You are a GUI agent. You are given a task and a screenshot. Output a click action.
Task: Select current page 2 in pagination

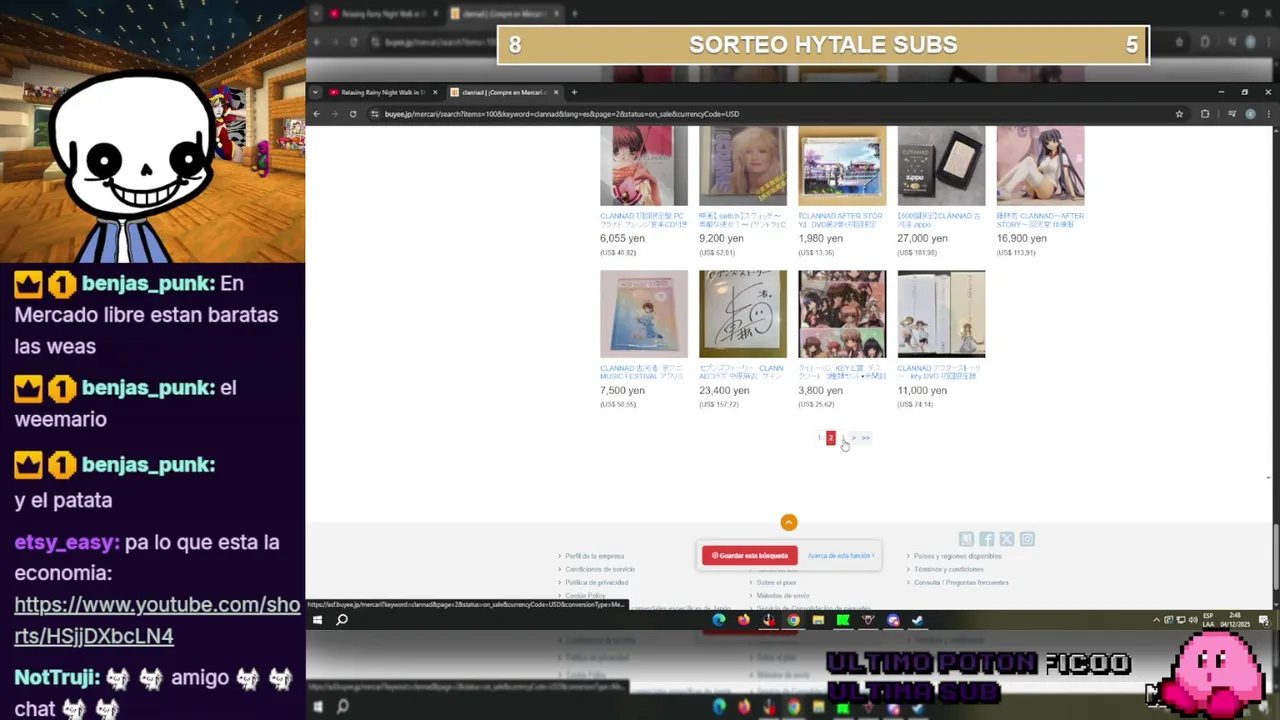point(830,438)
